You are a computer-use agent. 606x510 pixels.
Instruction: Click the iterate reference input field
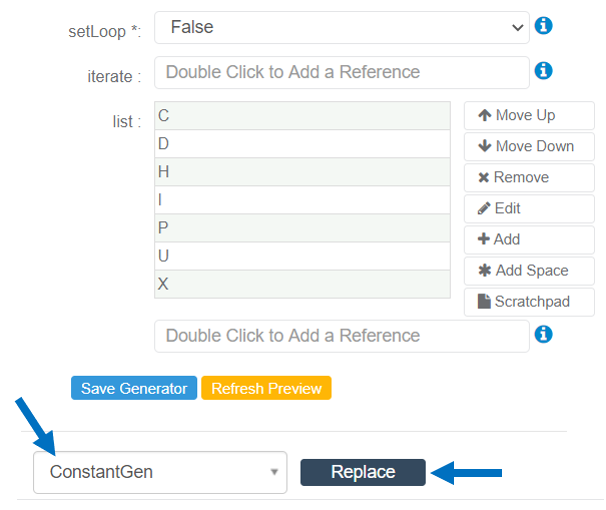(341, 72)
